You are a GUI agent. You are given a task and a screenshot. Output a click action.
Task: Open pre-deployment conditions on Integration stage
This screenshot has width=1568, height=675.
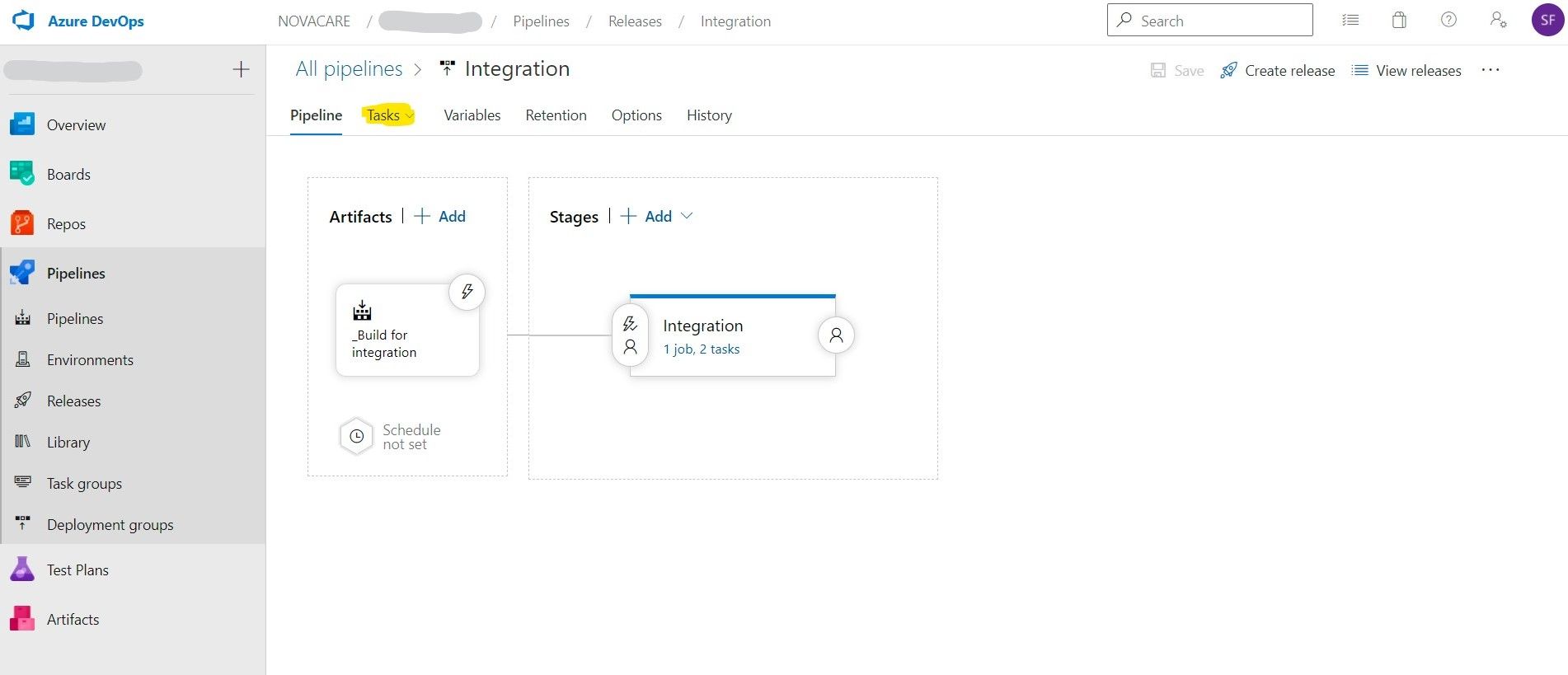[x=631, y=335]
